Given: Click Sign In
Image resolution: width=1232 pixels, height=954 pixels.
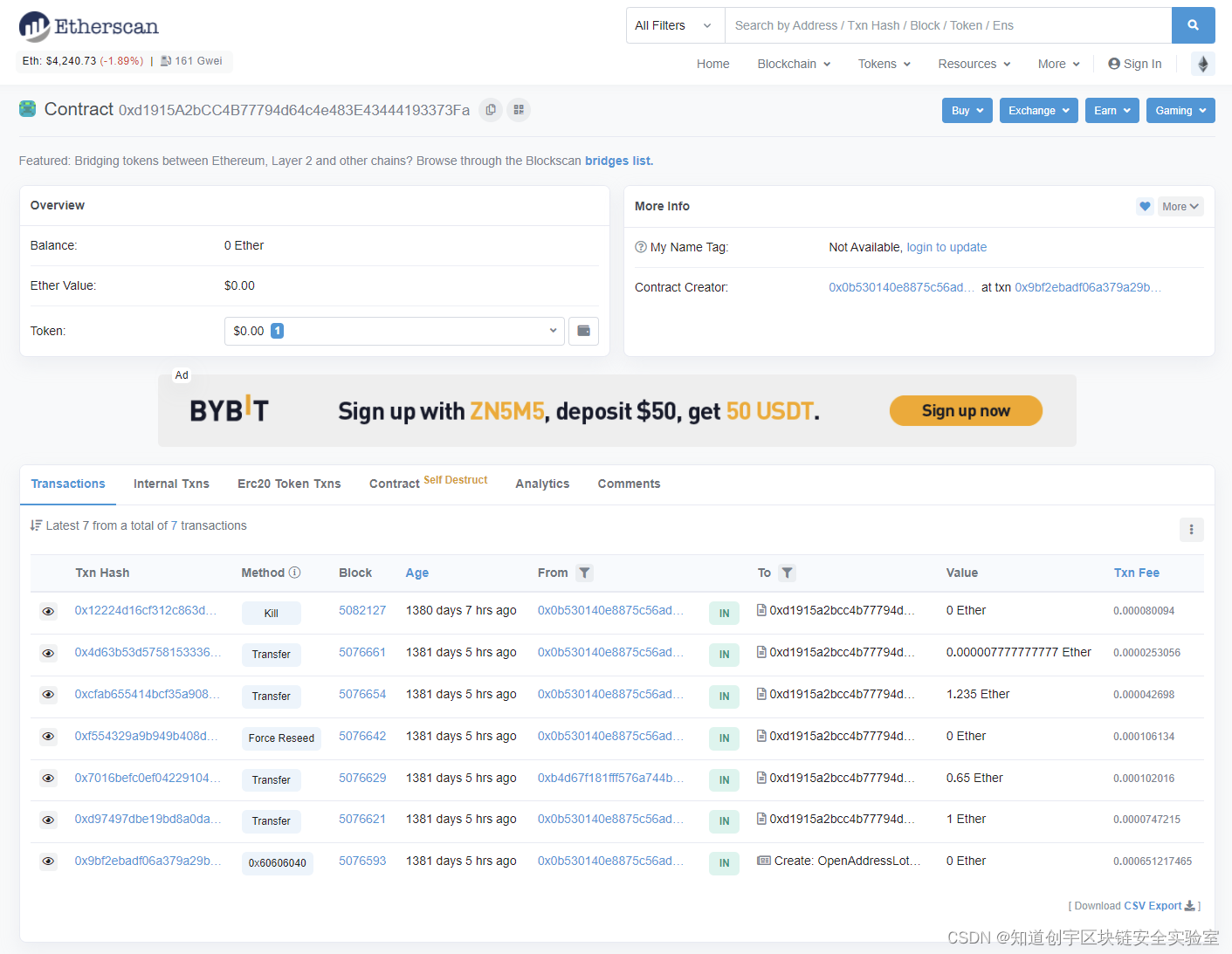Looking at the screenshot, I should point(1134,64).
